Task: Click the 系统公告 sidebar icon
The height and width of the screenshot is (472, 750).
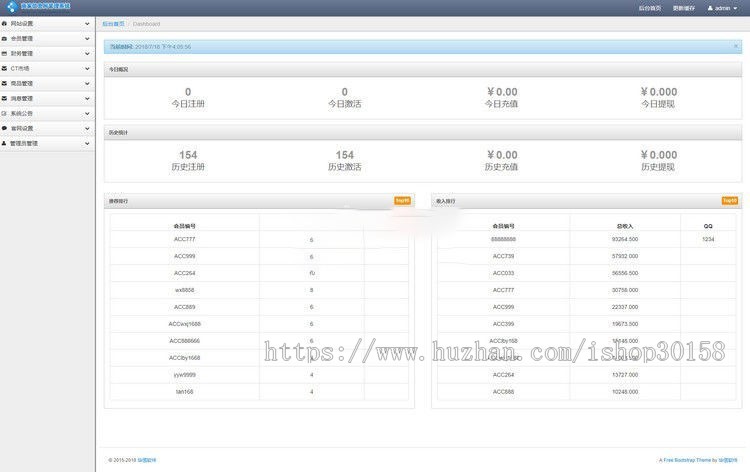Action: pyautogui.click(x=4, y=113)
